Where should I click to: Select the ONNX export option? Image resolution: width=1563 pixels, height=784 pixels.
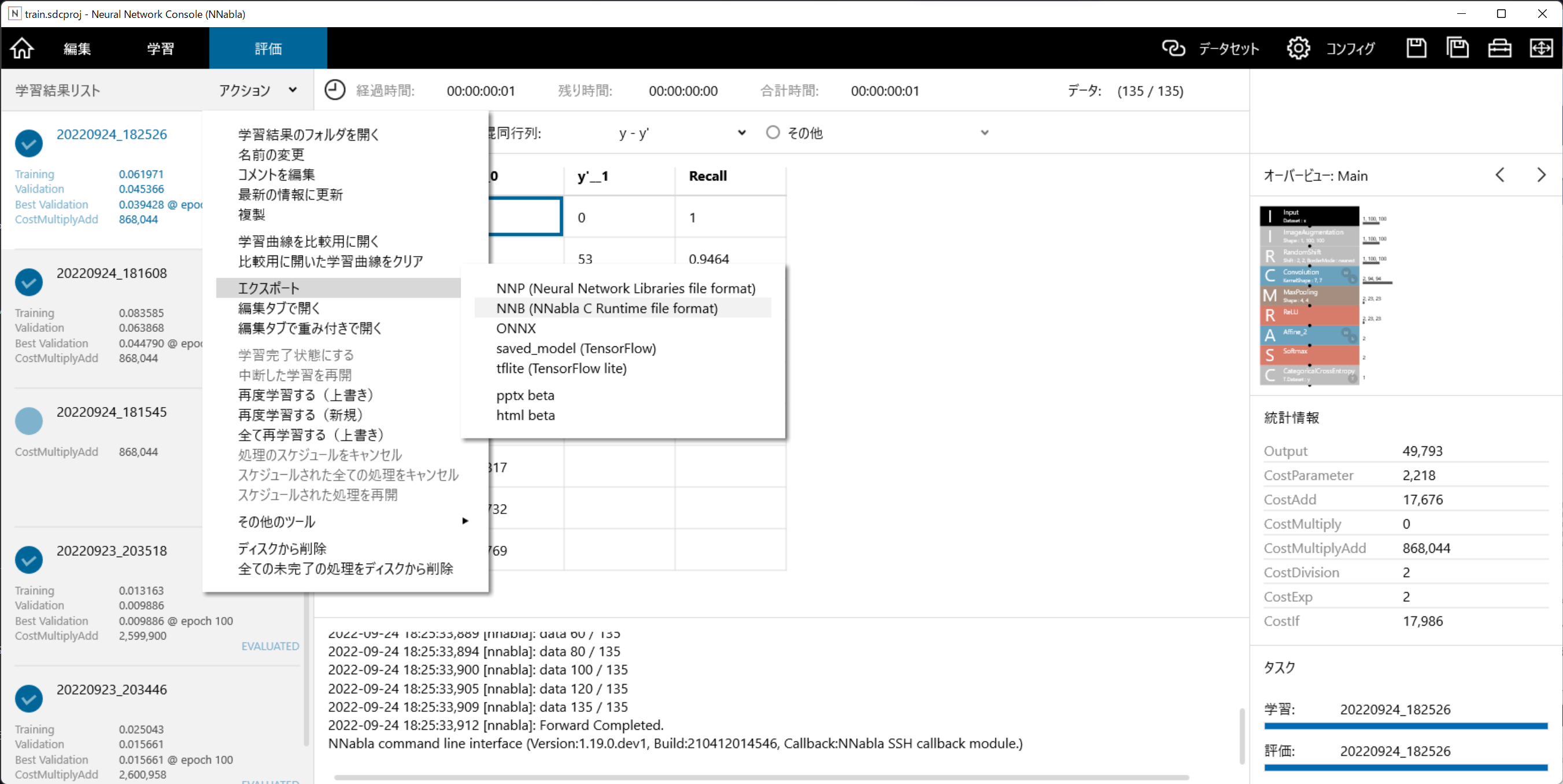point(516,328)
